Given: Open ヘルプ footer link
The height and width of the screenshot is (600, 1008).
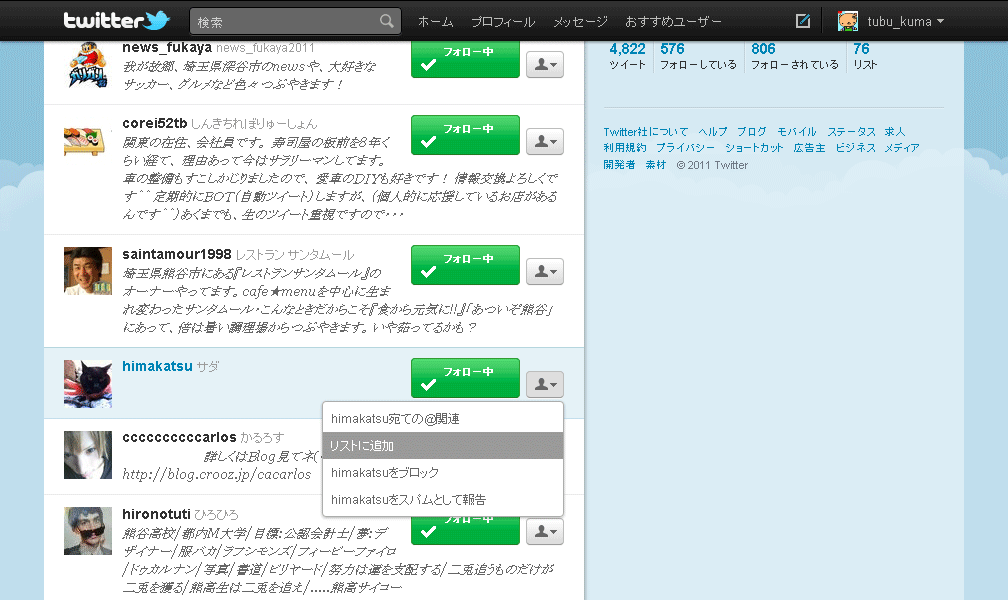Looking at the screenshot, I should coord(713,132).
